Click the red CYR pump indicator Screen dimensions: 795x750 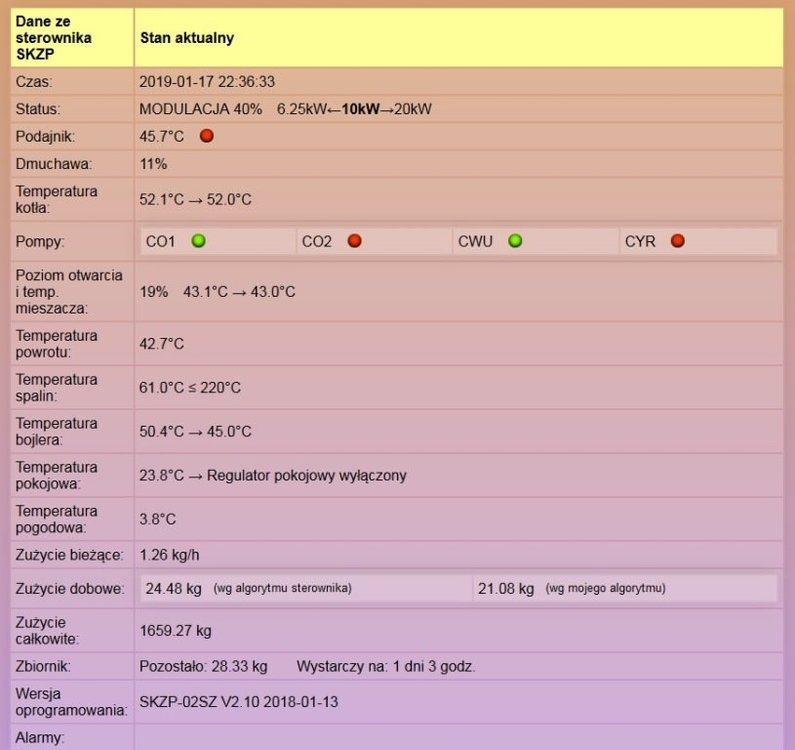coord(678,241)
